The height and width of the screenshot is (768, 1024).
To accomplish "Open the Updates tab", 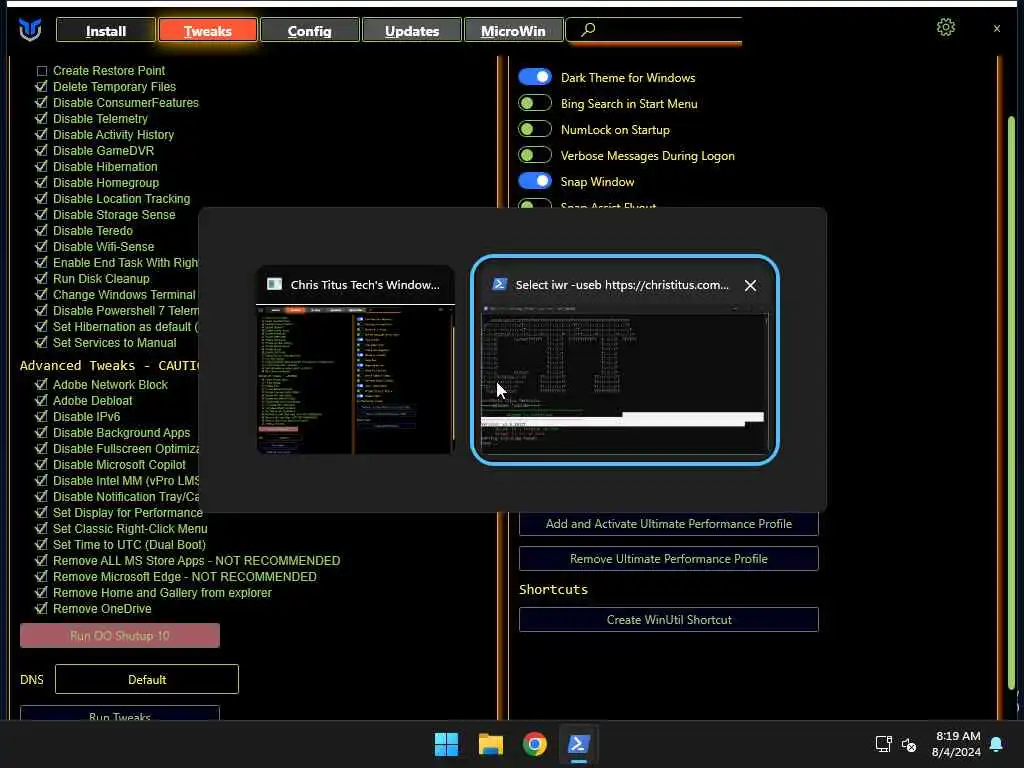I will point(411,31).
